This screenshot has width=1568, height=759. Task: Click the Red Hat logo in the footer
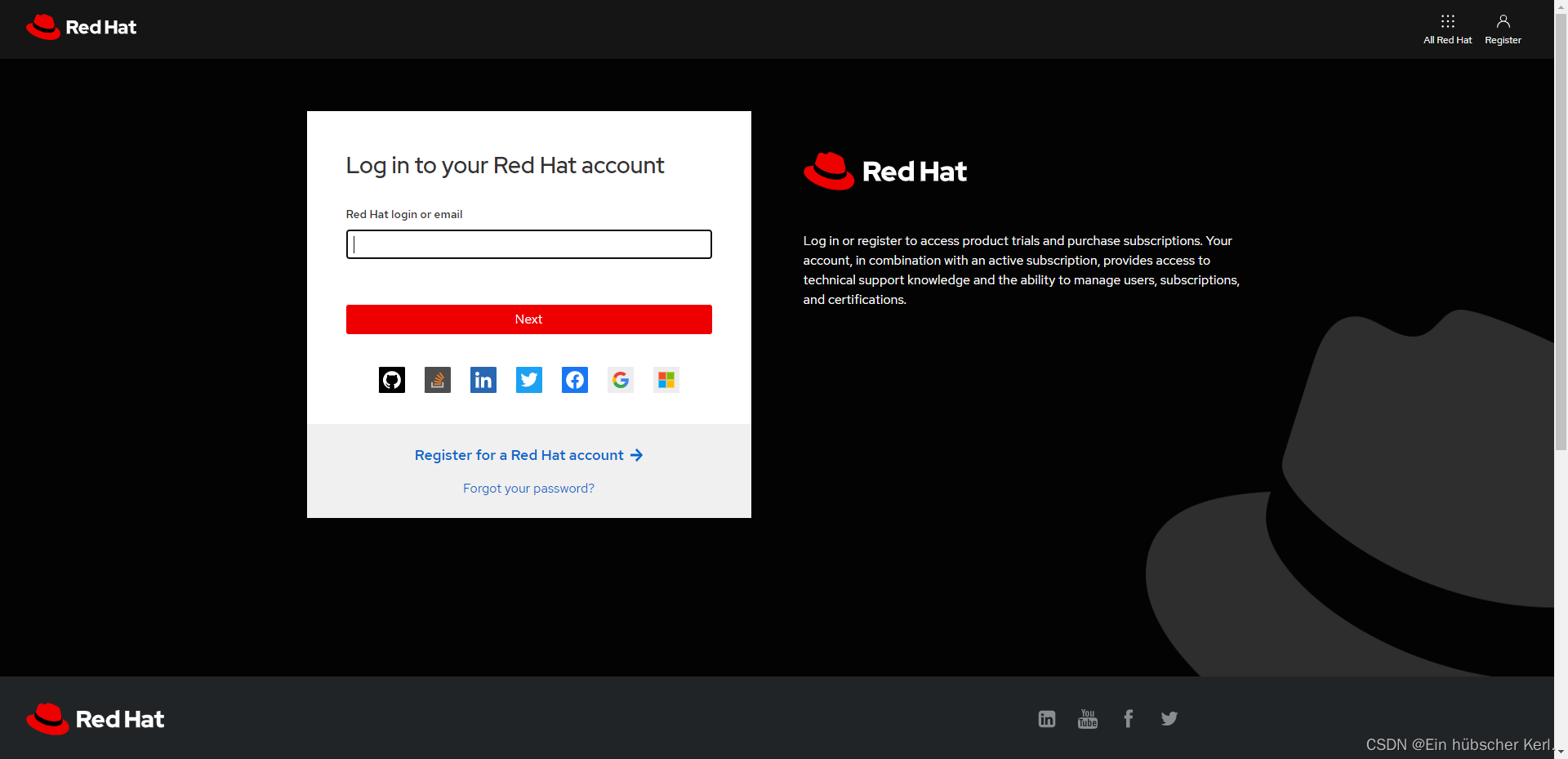coord(95,719)
